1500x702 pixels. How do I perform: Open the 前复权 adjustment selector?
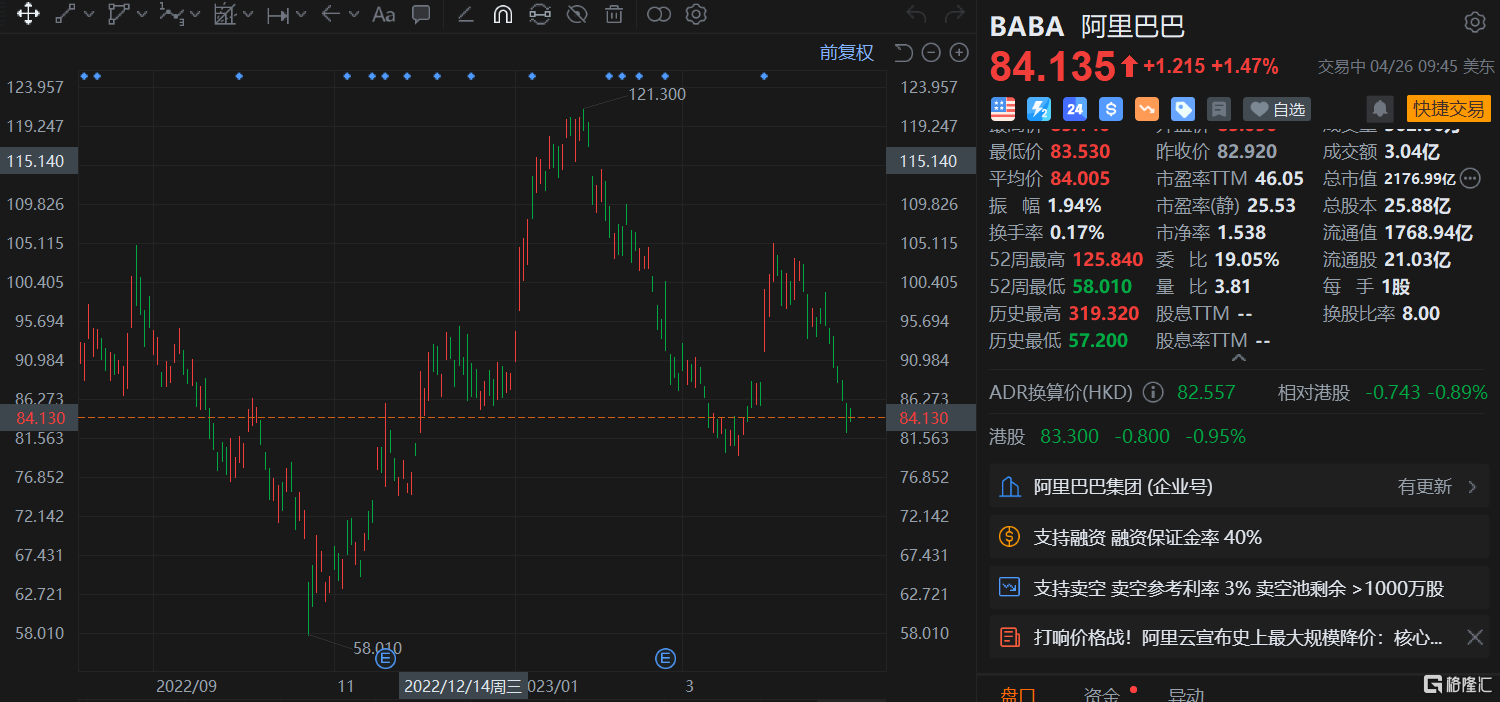click(x=847, y=53)
